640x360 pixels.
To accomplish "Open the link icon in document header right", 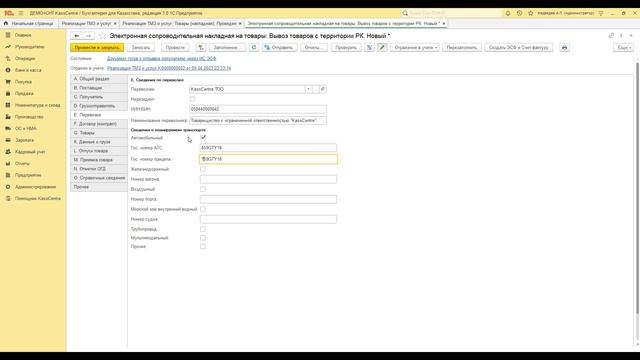I will (611, 36).
